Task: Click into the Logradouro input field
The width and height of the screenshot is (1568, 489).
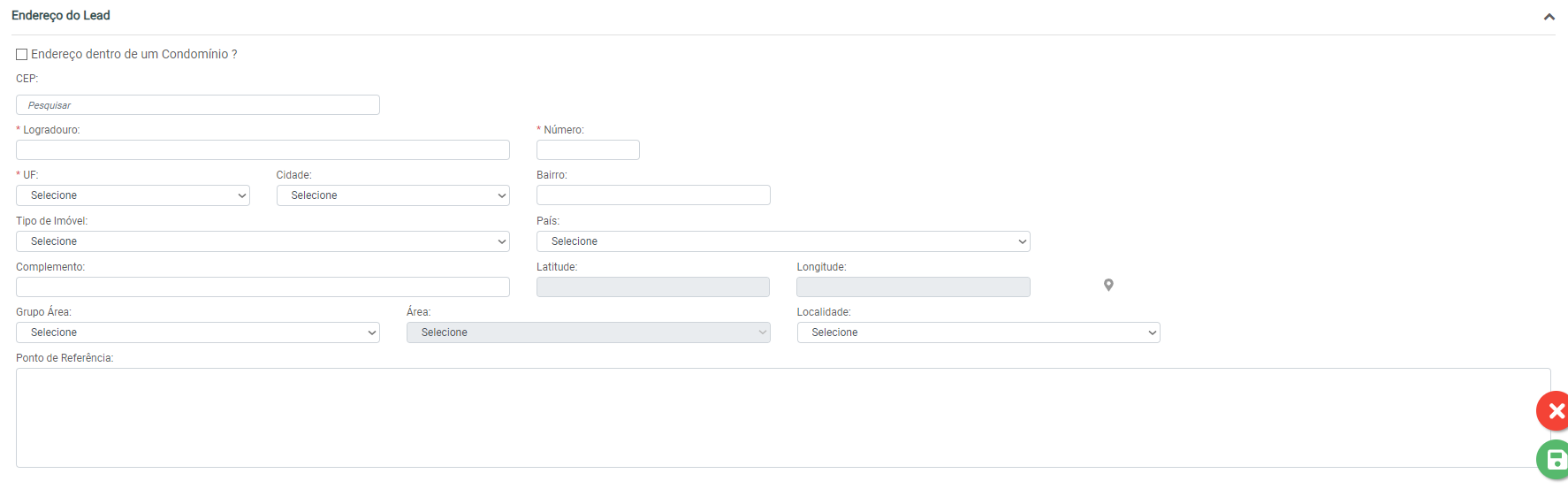Action: (x=263, y=150)
